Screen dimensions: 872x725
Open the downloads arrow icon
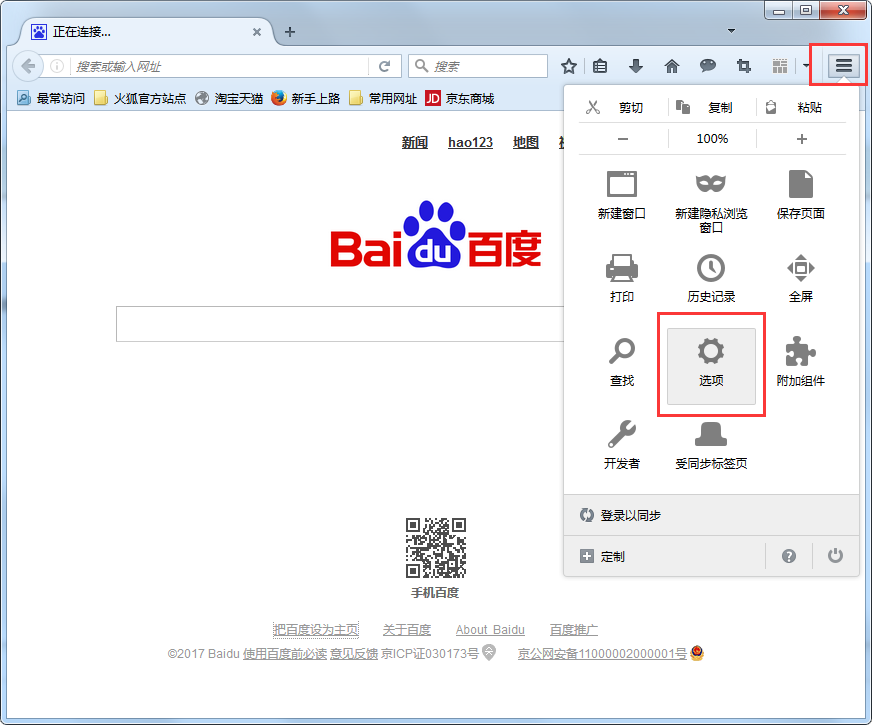pos(636,67)
